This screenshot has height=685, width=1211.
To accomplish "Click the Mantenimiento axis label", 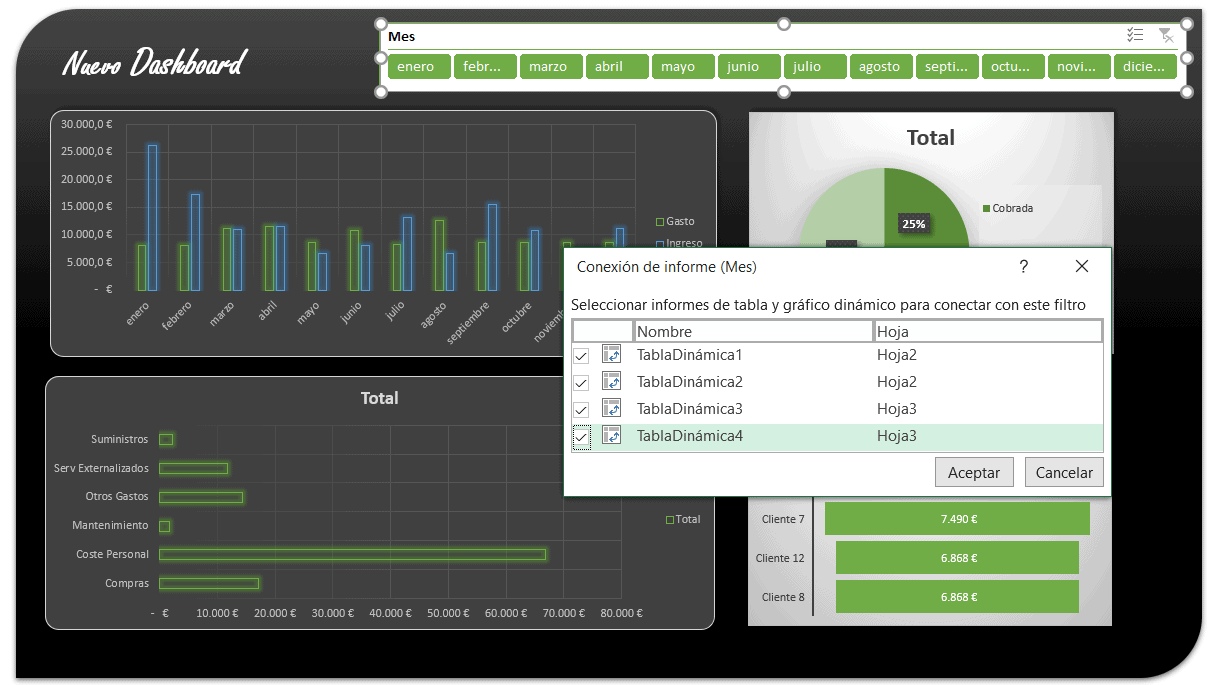I will [x=110, y=525].
